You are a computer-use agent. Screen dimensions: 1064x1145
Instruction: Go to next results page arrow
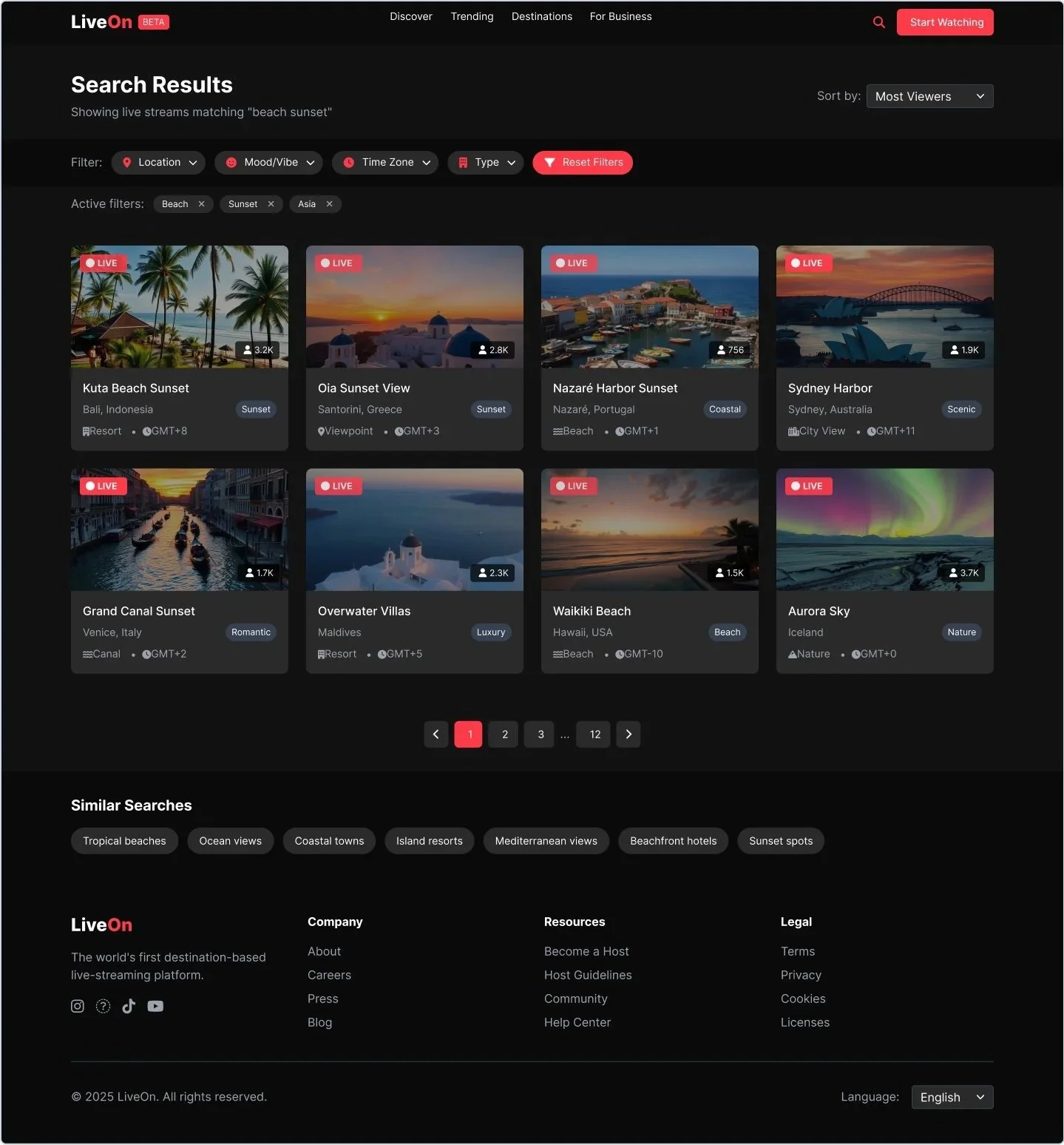point(628,734)
